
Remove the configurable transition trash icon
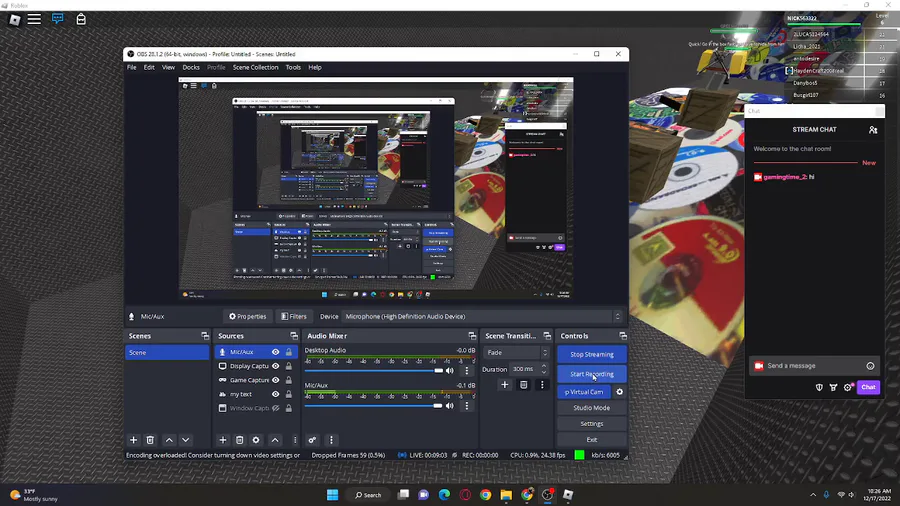523,385
